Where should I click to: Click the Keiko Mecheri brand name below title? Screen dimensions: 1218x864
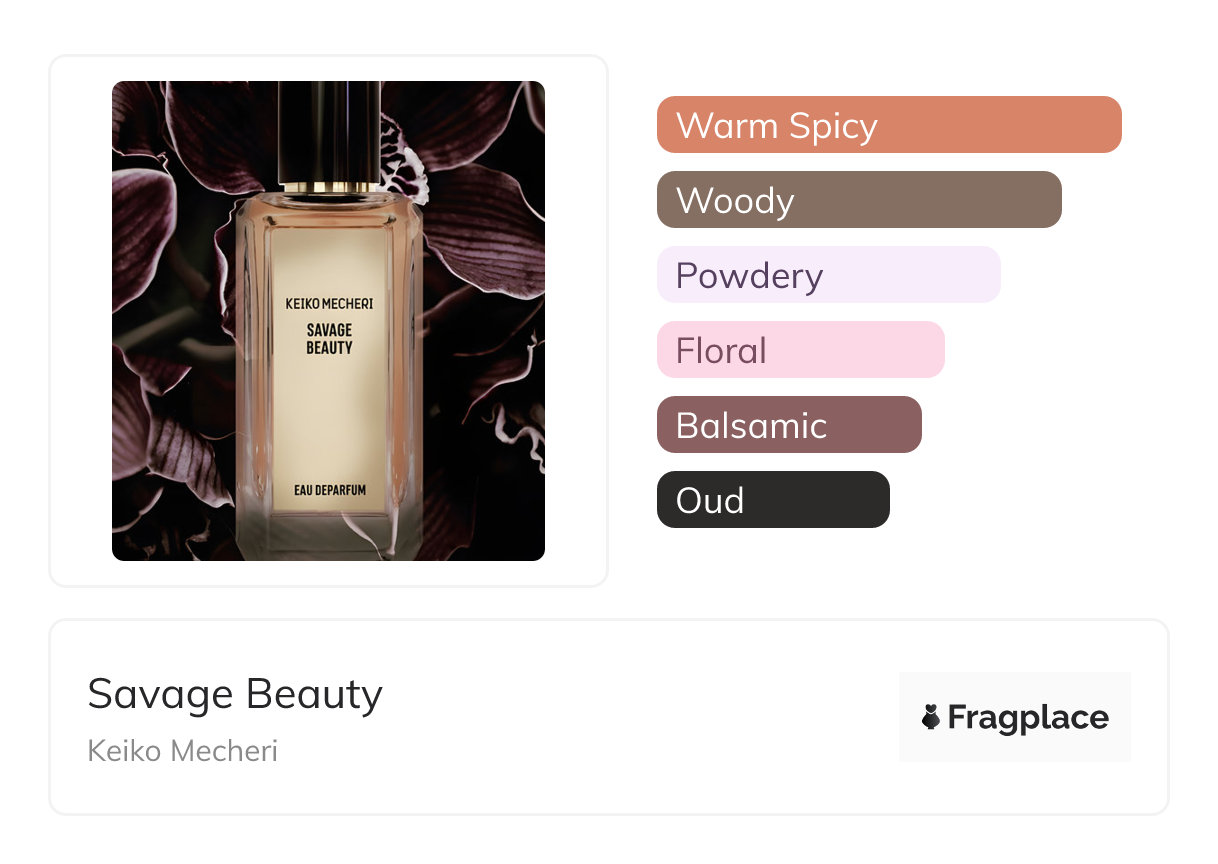point(182,750)
